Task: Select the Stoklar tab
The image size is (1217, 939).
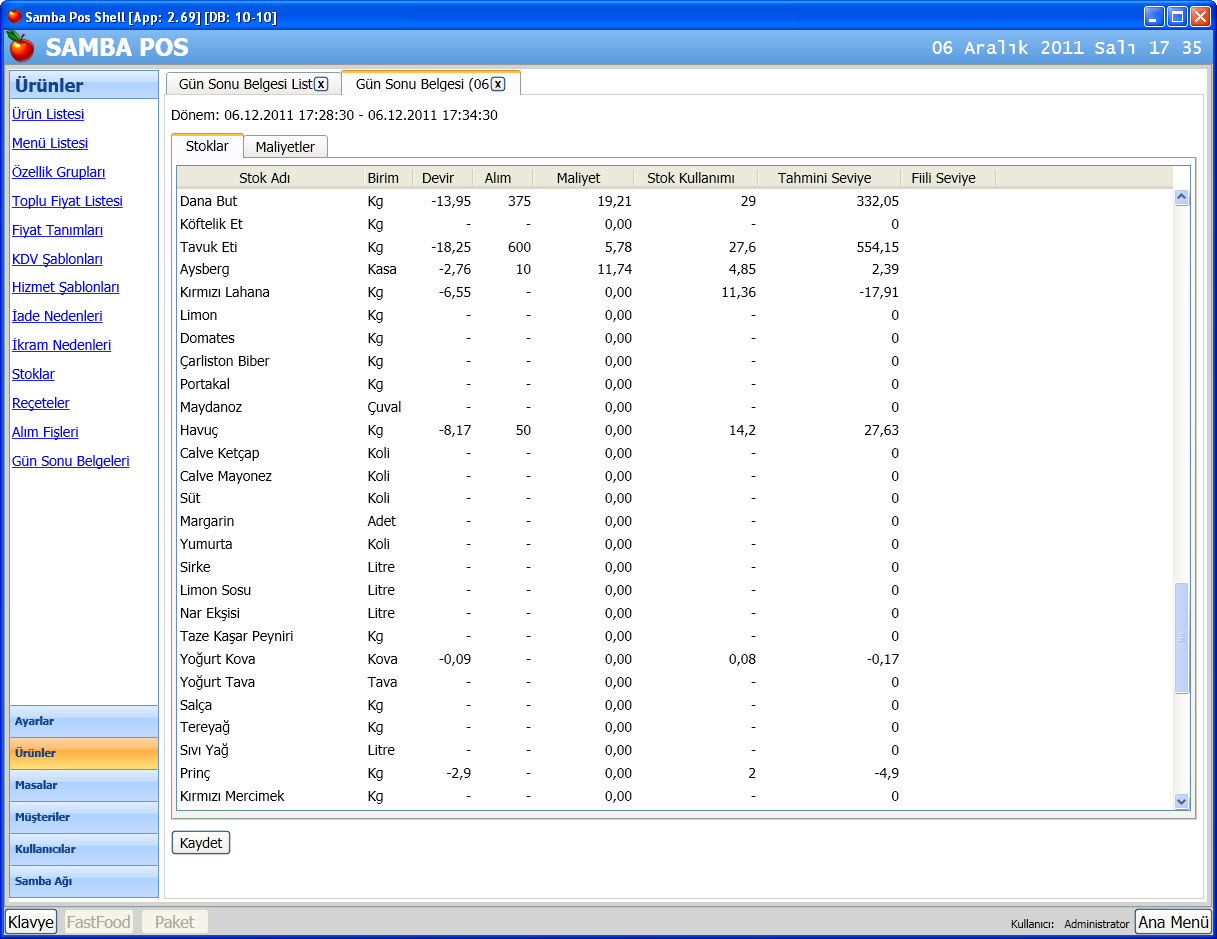Action: click(x=207, y=146)
